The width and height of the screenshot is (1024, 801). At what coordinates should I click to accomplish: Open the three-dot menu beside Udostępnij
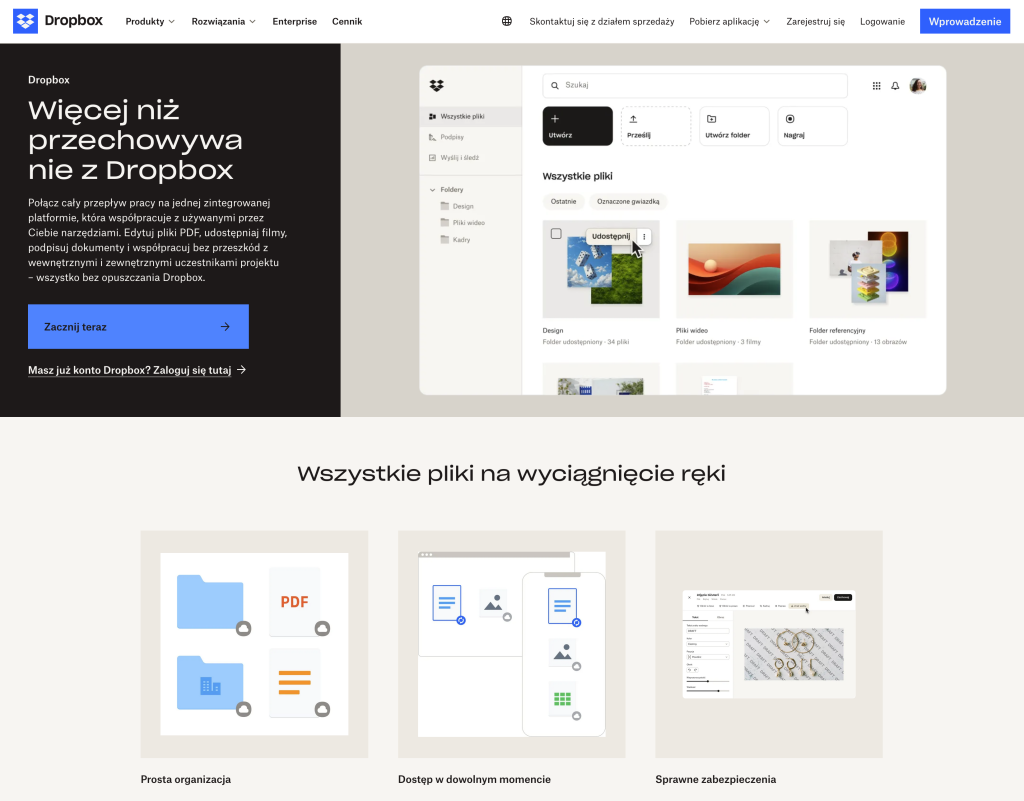(x=644, y=236)
